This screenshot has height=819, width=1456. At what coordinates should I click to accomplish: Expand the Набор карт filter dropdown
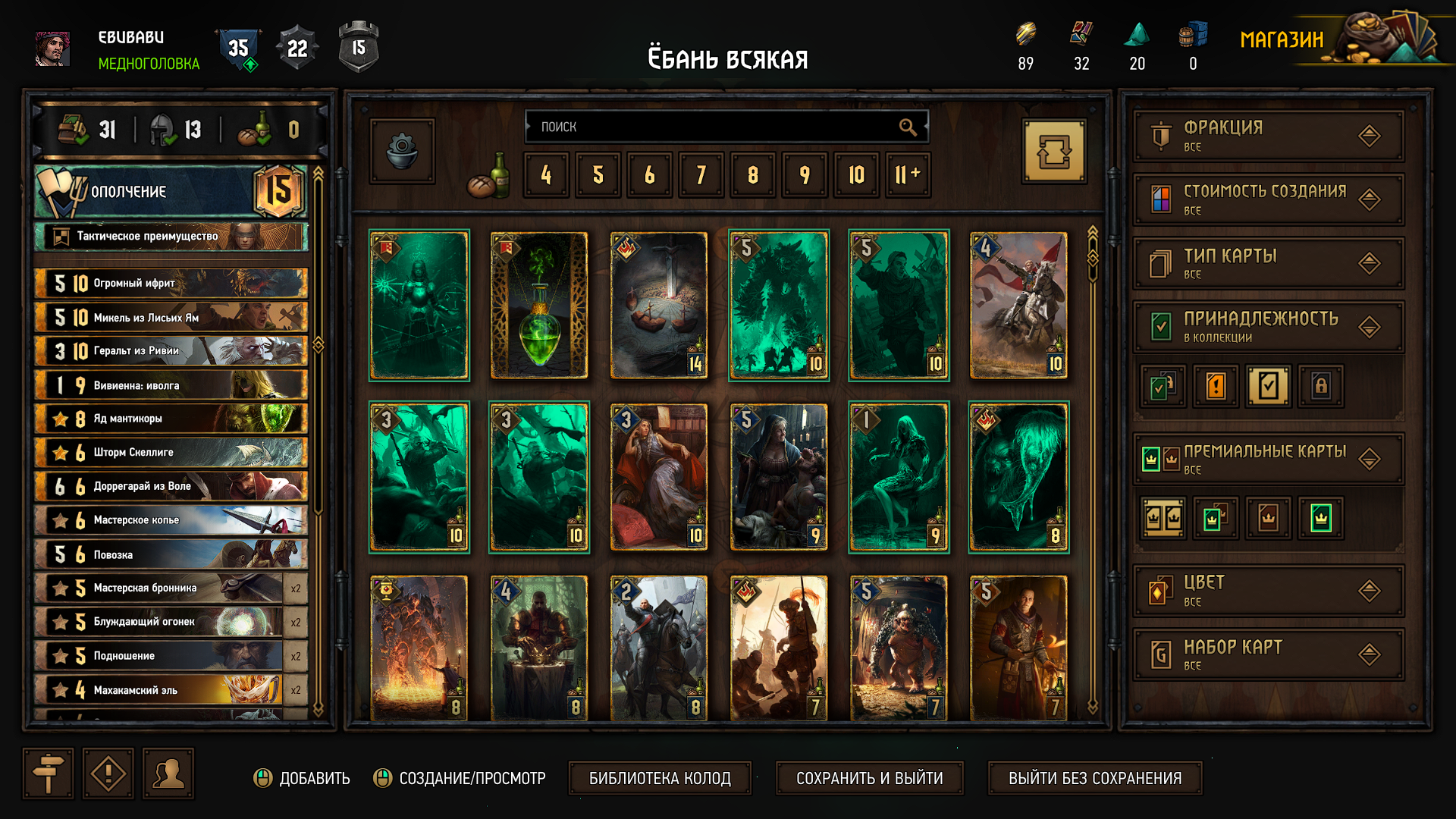[x=1268, y=654]
